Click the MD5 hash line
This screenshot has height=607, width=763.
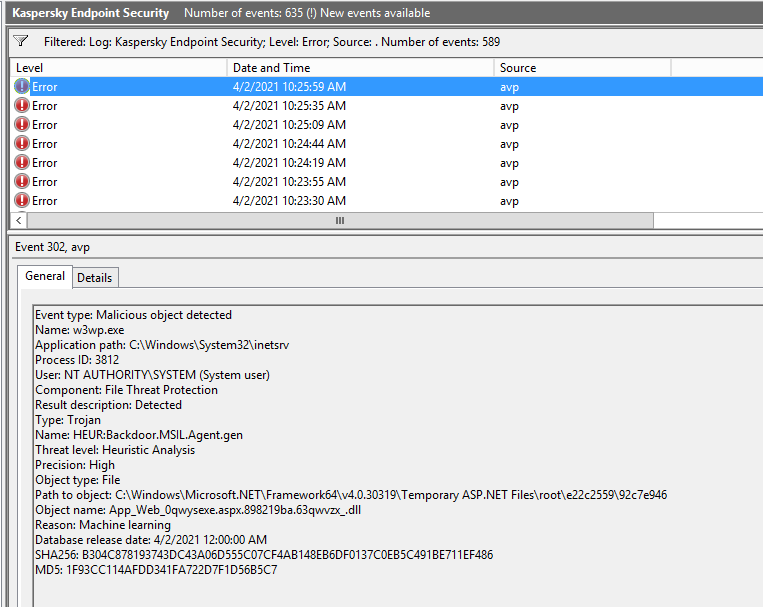coord(156,570)
